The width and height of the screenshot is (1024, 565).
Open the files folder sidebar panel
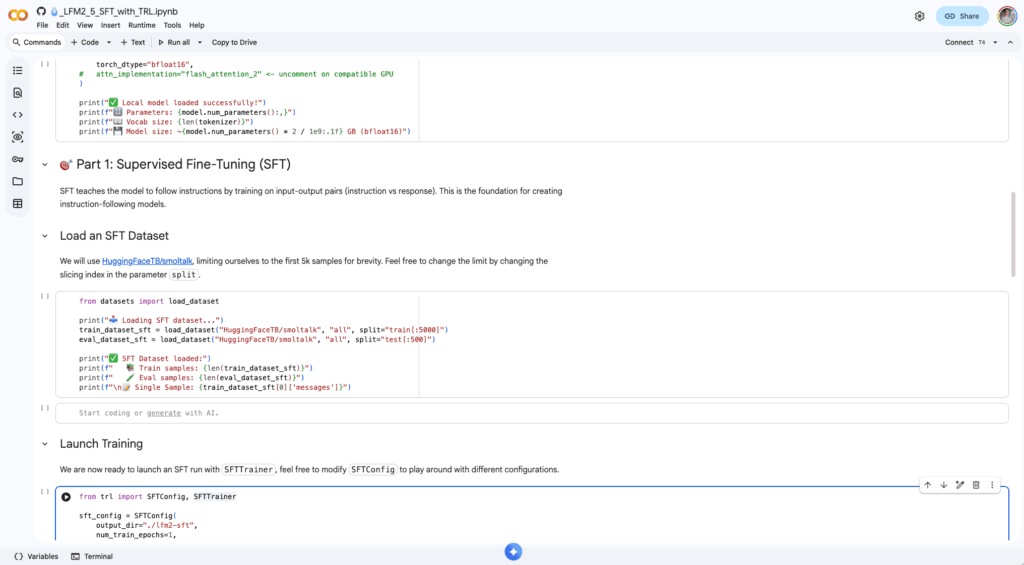click(x=18, y=182)
